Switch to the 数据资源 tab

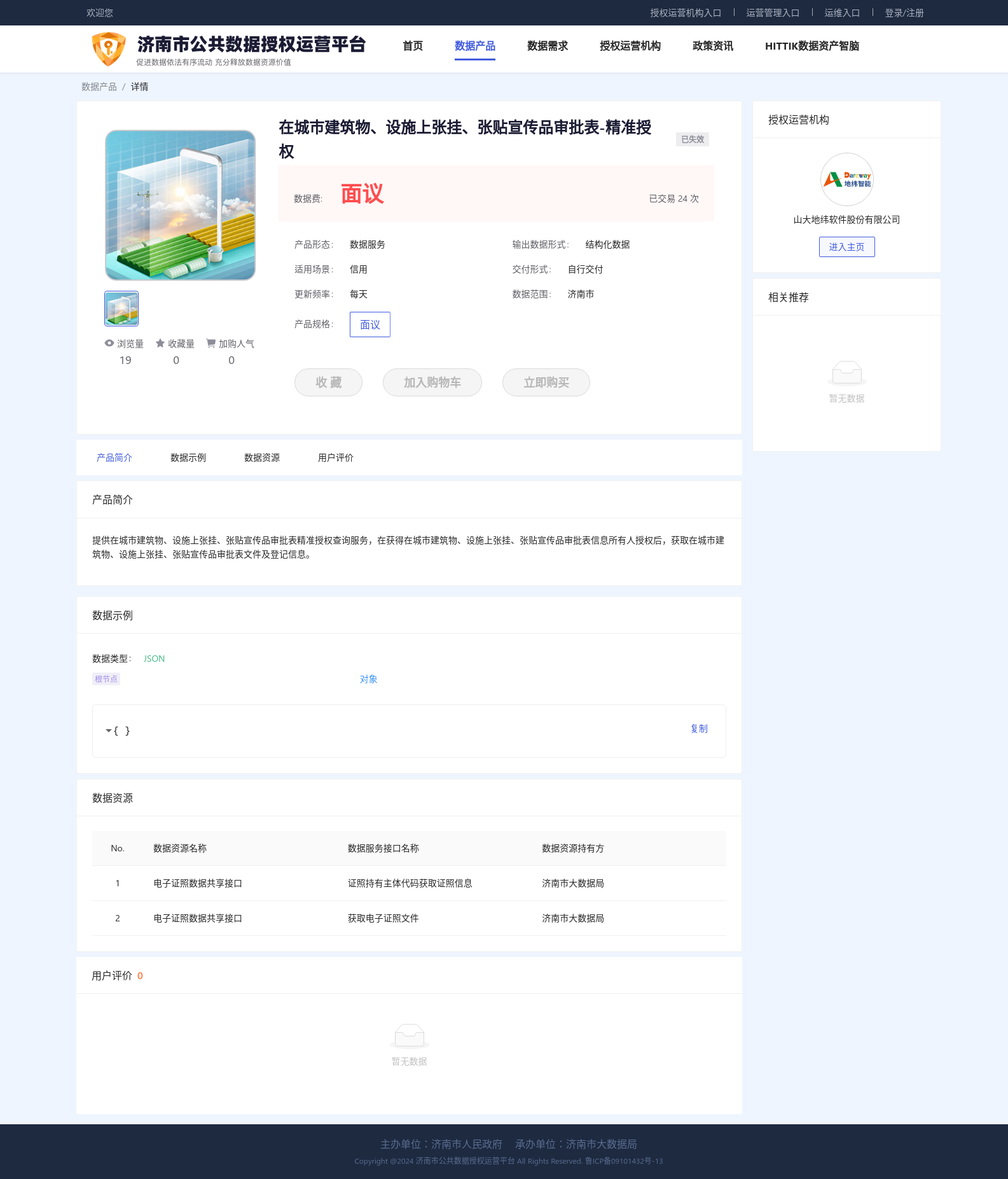262,457
